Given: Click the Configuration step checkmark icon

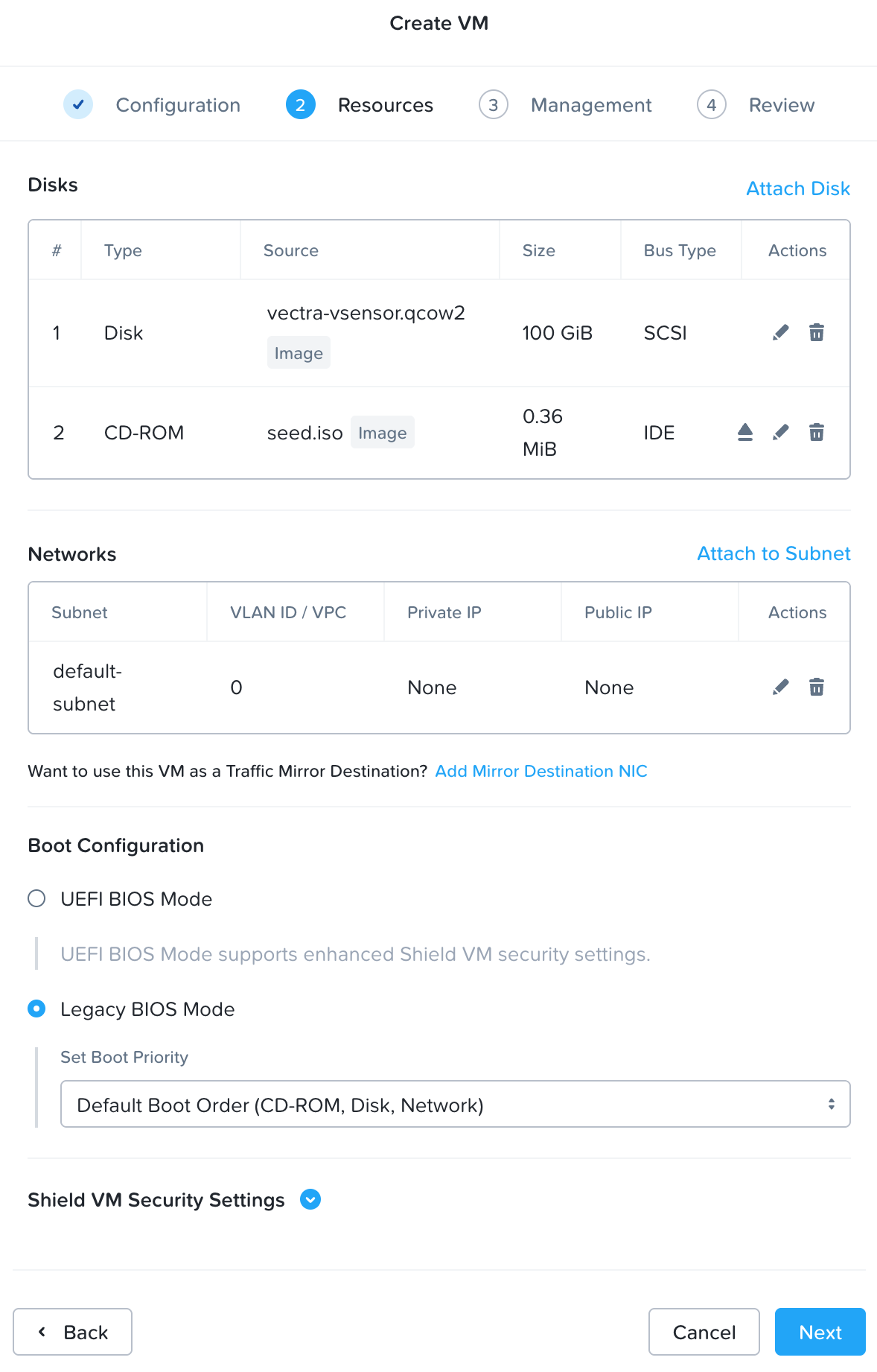Looking at the screenshot, I should pos(78,105).
